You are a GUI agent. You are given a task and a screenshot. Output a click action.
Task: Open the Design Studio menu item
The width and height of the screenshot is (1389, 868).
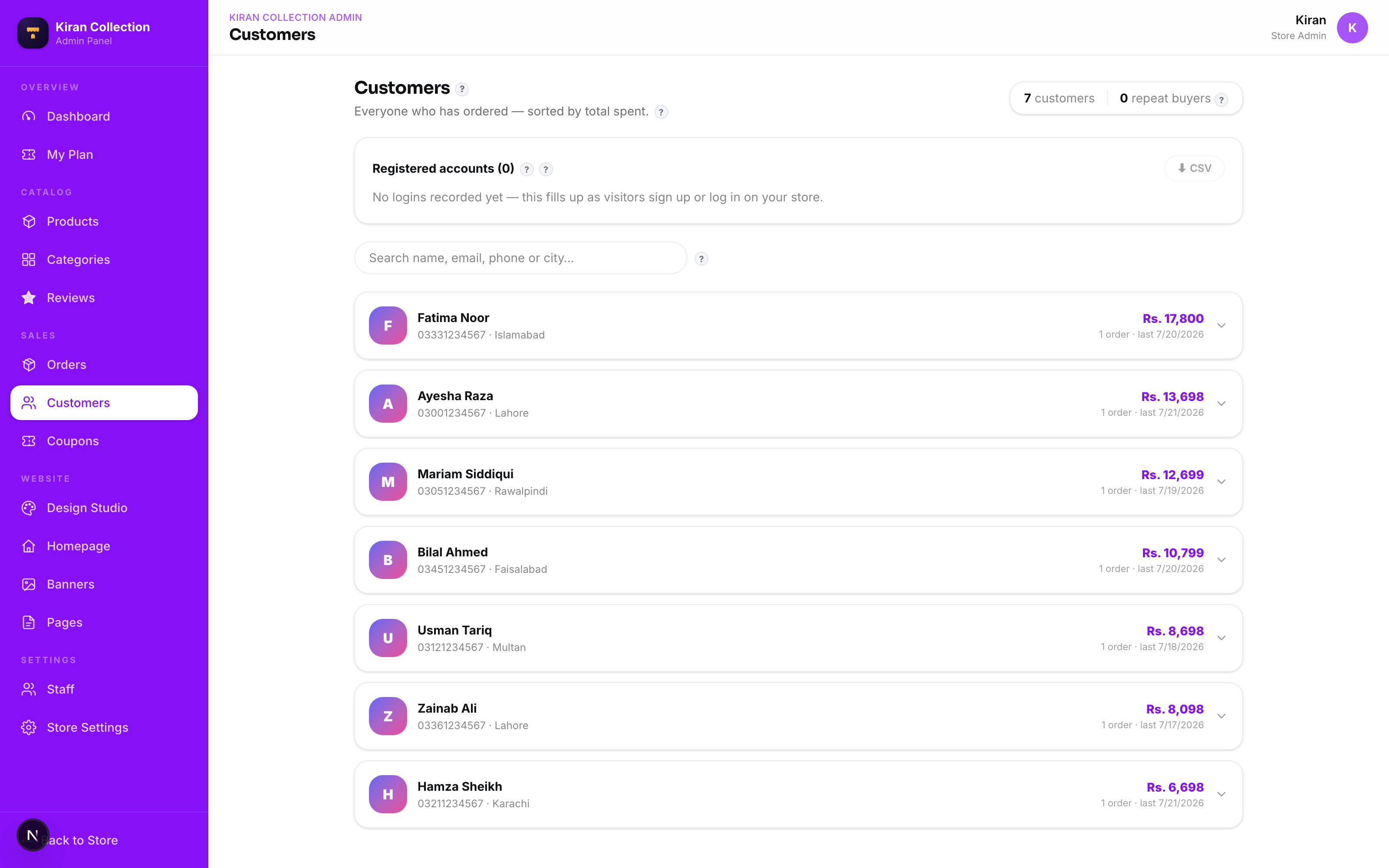(x=104, y=508)
